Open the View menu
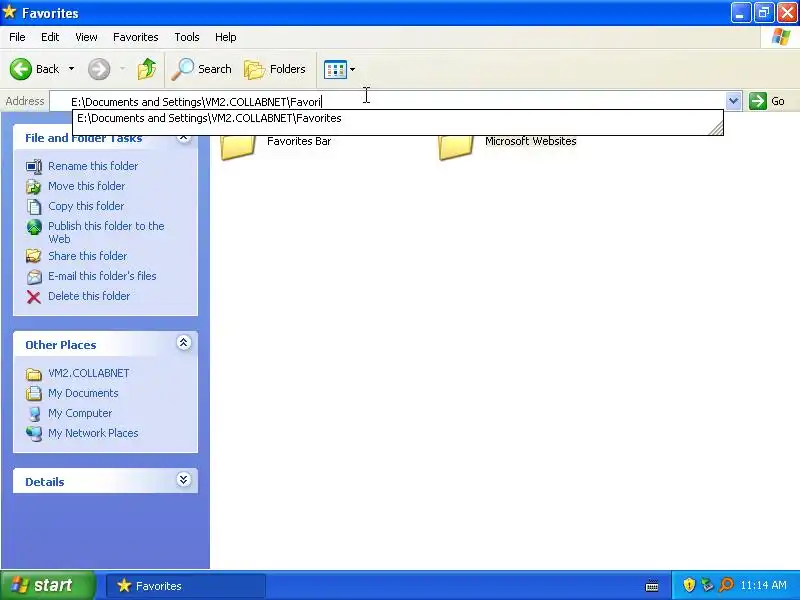This screenshot has height=600, width=800. 86,37
